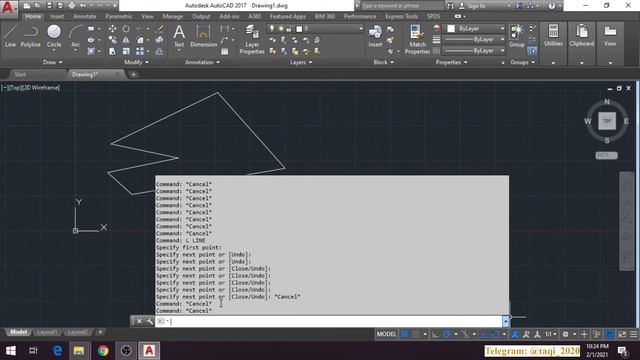The image size is (640, 360).
Task: Open the View panel in ribbon
Action: click(610, 36)
